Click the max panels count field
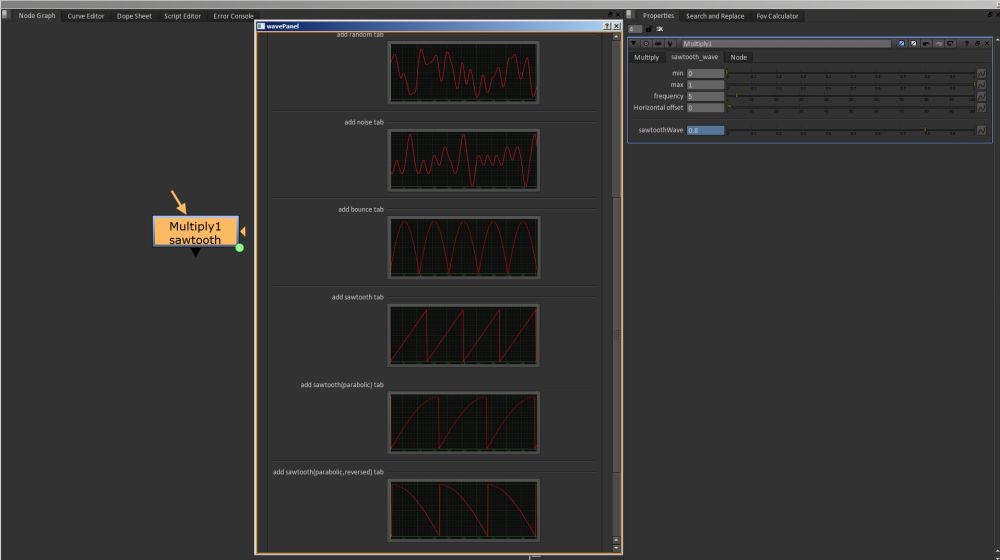This screenshot has width=1000, height=560. point(635,29)
